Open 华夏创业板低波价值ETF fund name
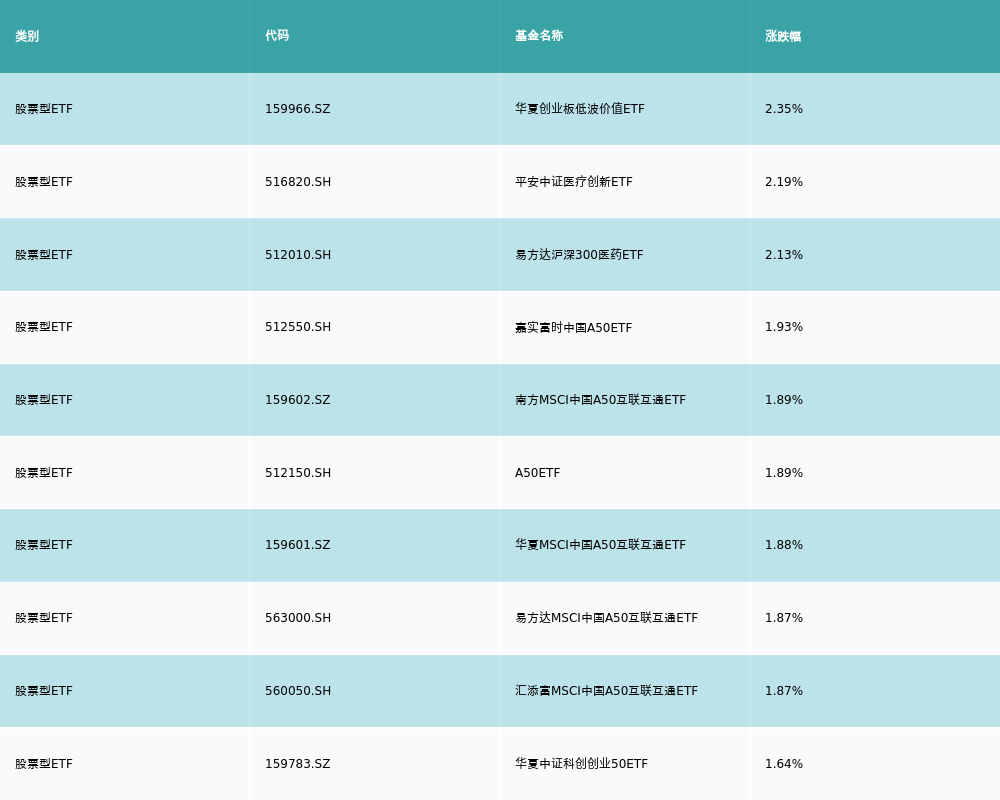 pyautogui.click(x=580, y=109)
